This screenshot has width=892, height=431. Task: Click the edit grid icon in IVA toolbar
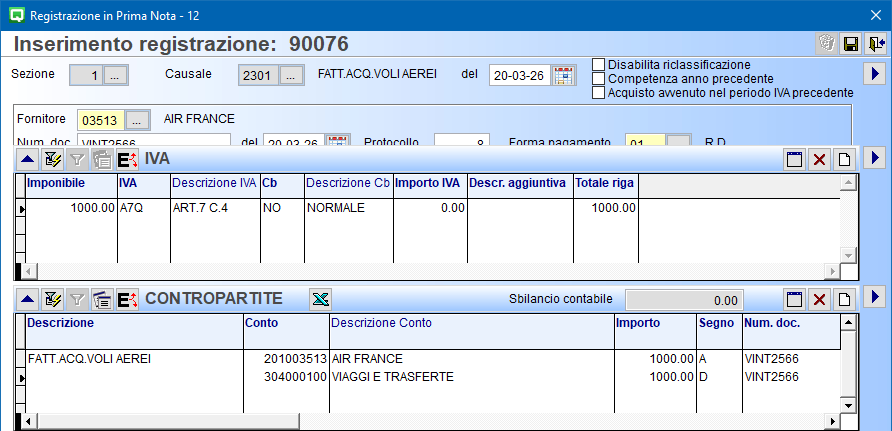click(x=52, y=159)
